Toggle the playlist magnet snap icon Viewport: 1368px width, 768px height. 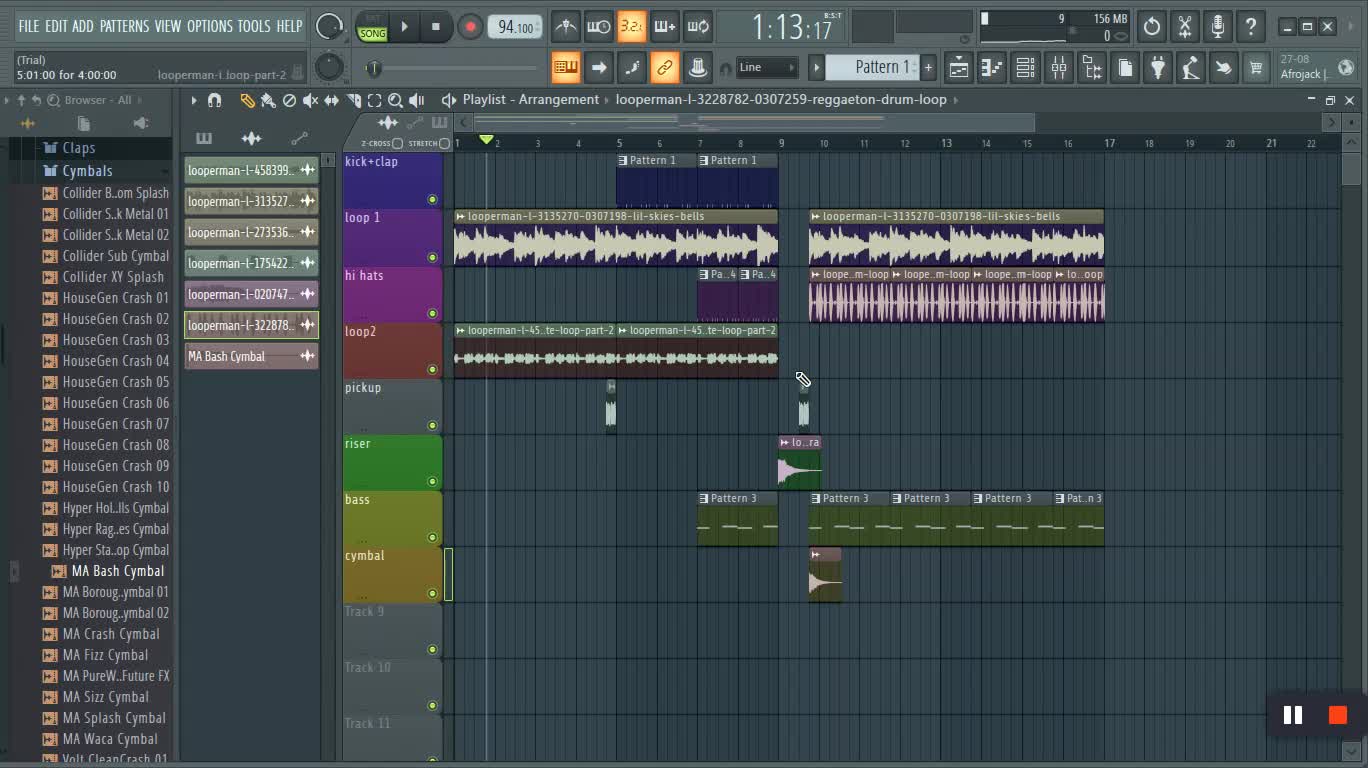[214, 100]
